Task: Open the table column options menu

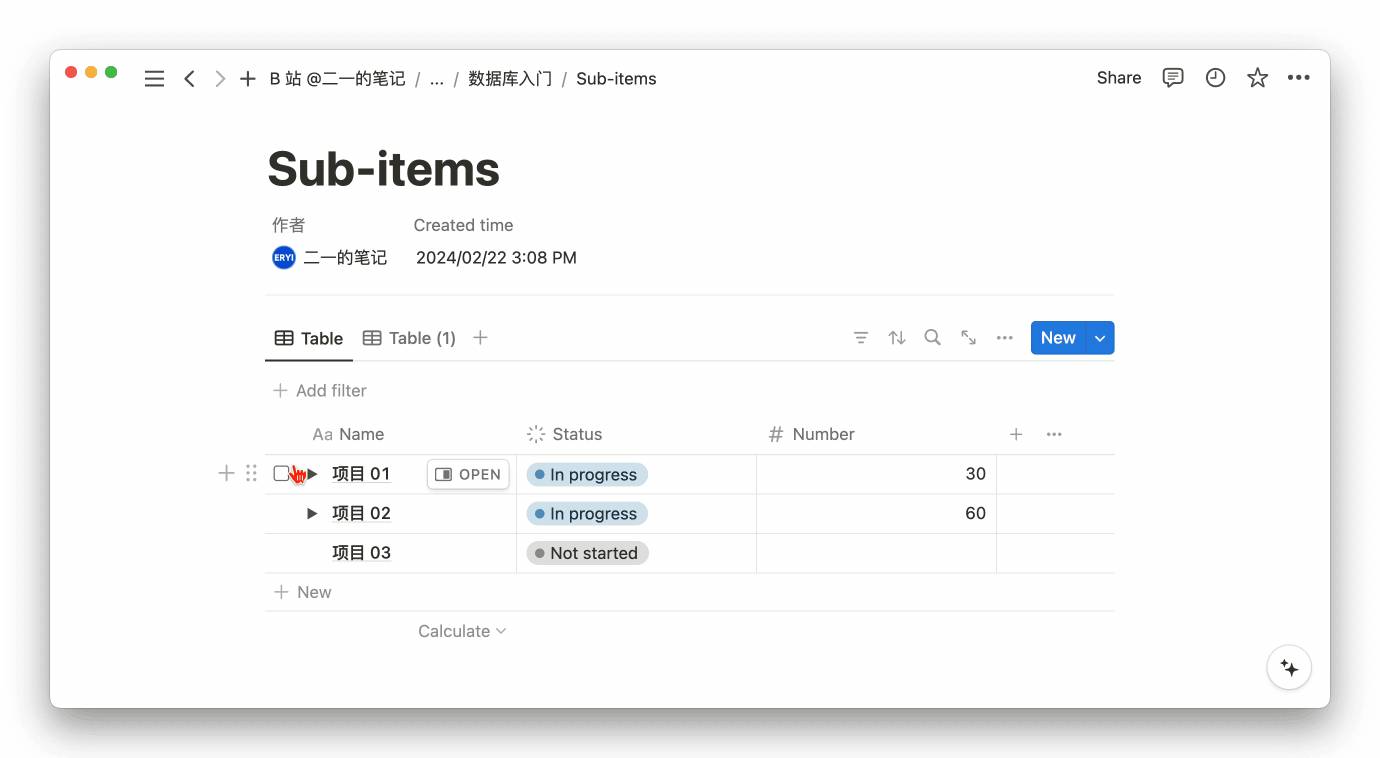Action: [1054, 434]
